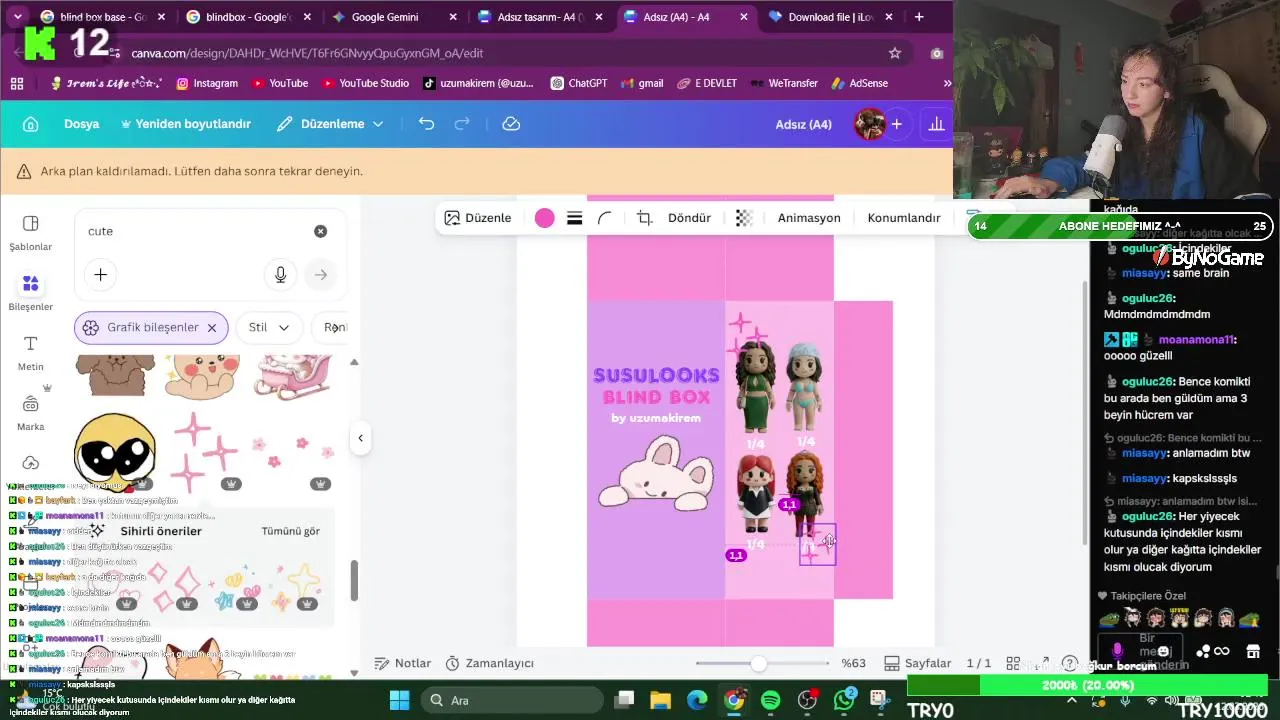Open the transparency checkerboard icon
The image size is (1280, 720).
point(743,218)
